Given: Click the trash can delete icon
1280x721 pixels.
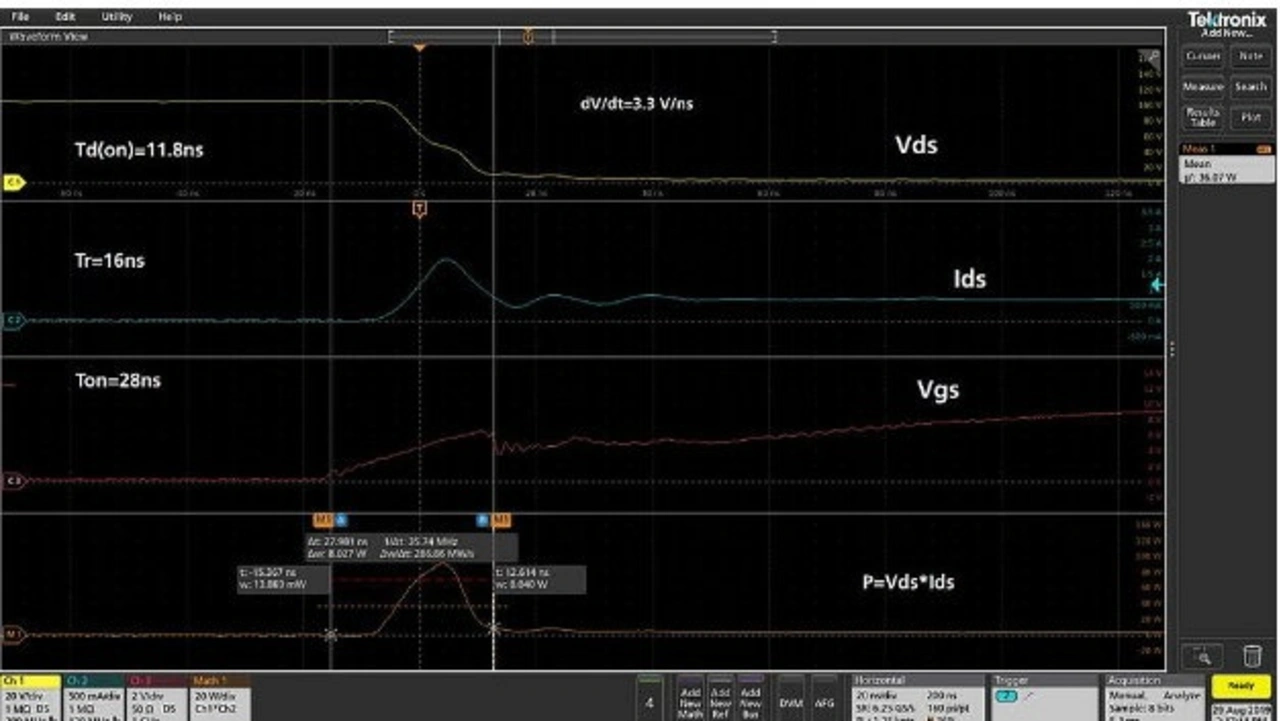Looking at the screenshot, I should click(x=1251, y=656).
